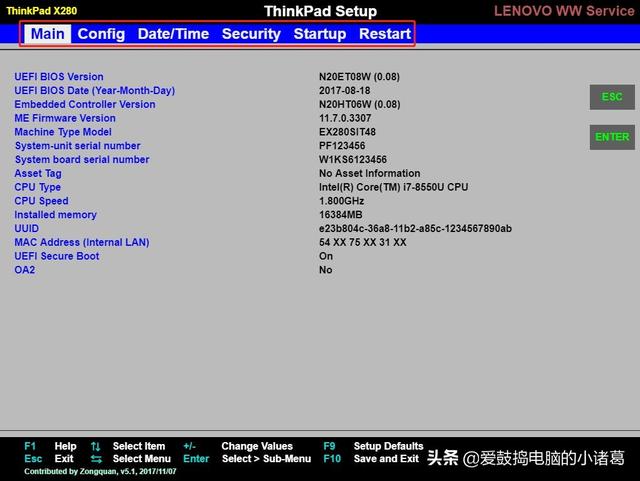Click the ThinkPad Setup heading
The image size is (640, 481).
pyautogui.click(x=320, y=11)
